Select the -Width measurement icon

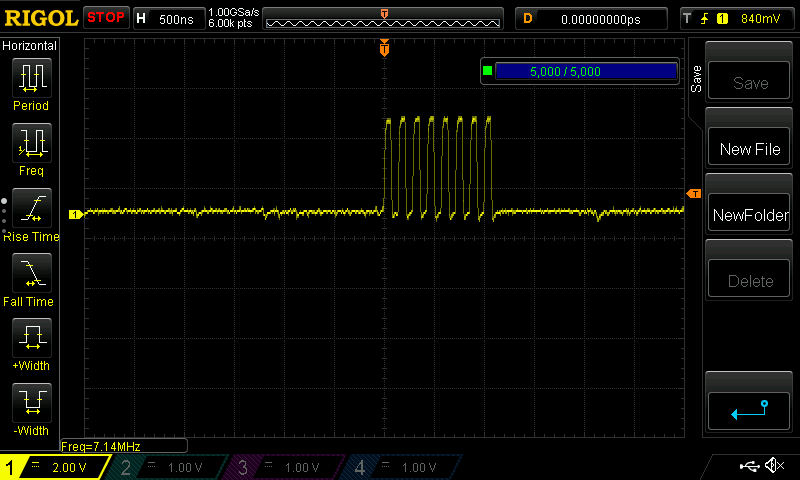coord(31,402)
